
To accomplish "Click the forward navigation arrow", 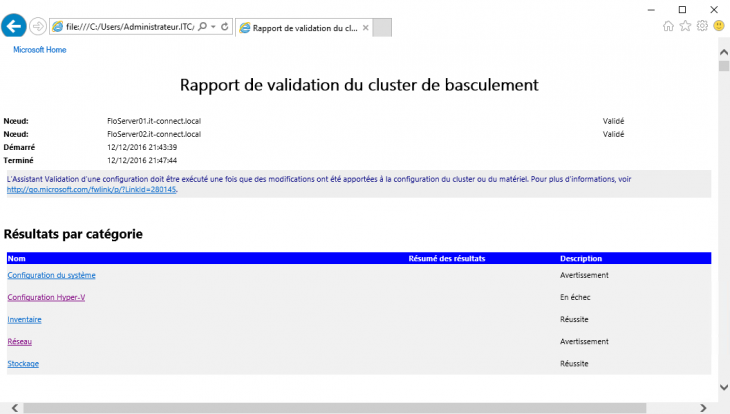I will (x=38, y=26).
